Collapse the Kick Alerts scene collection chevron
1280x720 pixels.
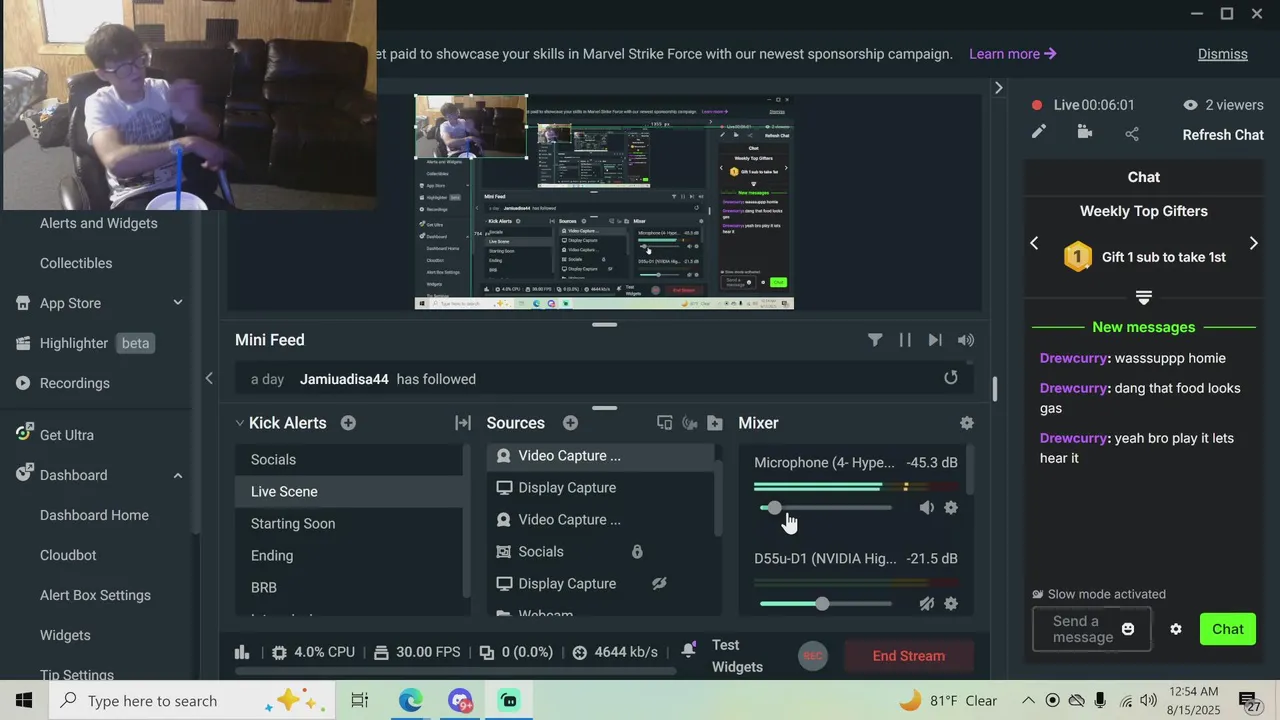click(240, 423)
